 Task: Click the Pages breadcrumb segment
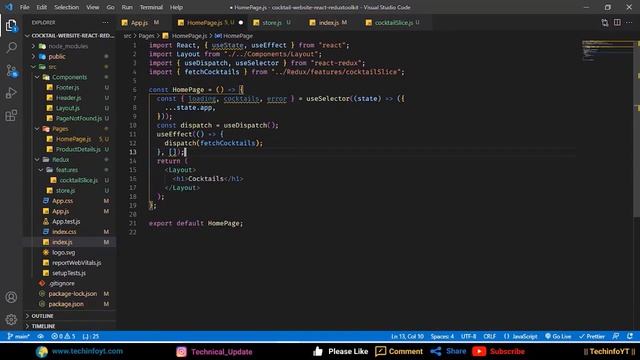click(x=146, y=36)
